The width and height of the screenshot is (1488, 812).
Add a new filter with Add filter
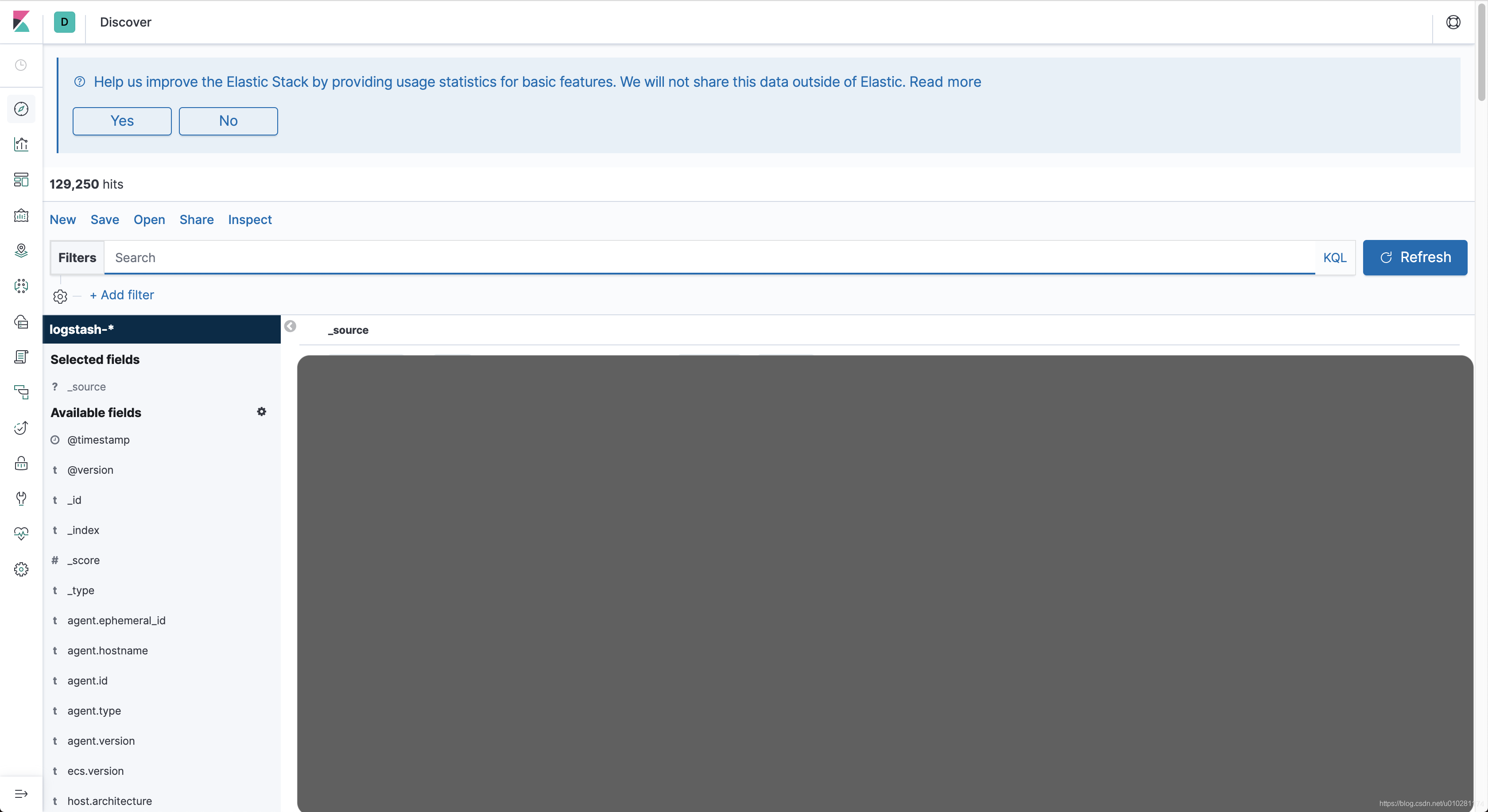(x=121, y=295)
